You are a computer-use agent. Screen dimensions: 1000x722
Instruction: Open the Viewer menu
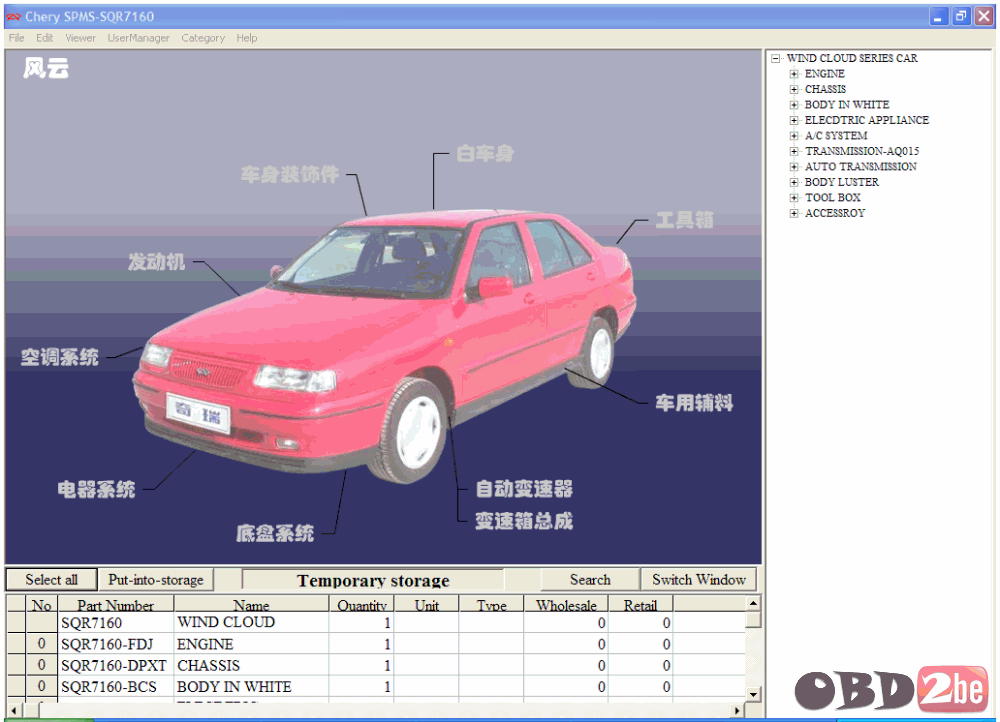click(x=80, y=38)
